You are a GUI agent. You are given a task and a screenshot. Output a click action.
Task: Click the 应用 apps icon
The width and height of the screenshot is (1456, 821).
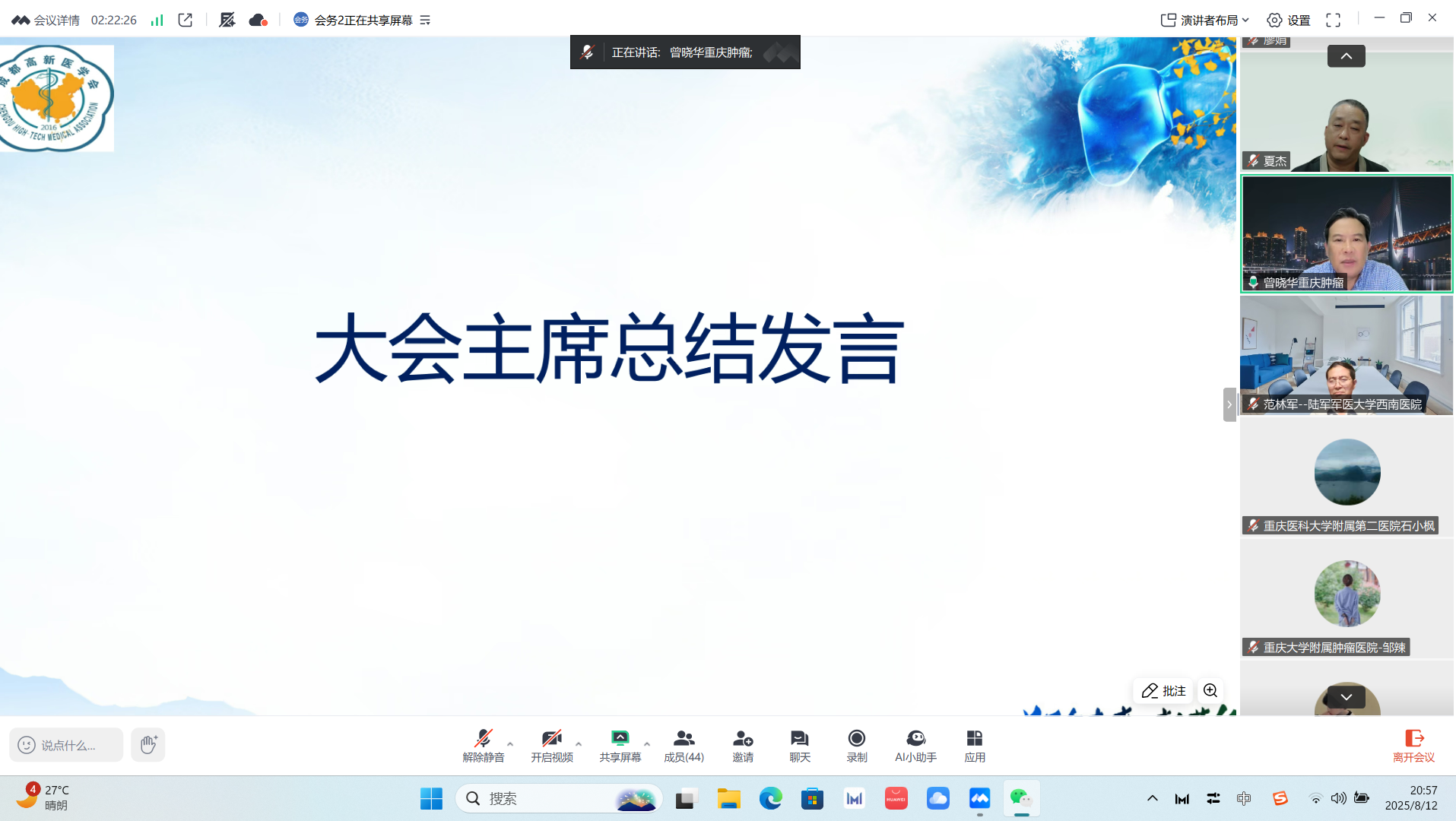click(x=974, y=744)
